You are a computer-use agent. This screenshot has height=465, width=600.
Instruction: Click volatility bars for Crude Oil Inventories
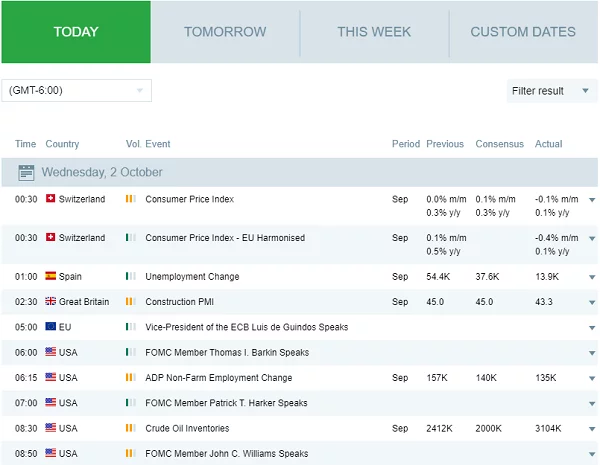click(x=130, y=428)
